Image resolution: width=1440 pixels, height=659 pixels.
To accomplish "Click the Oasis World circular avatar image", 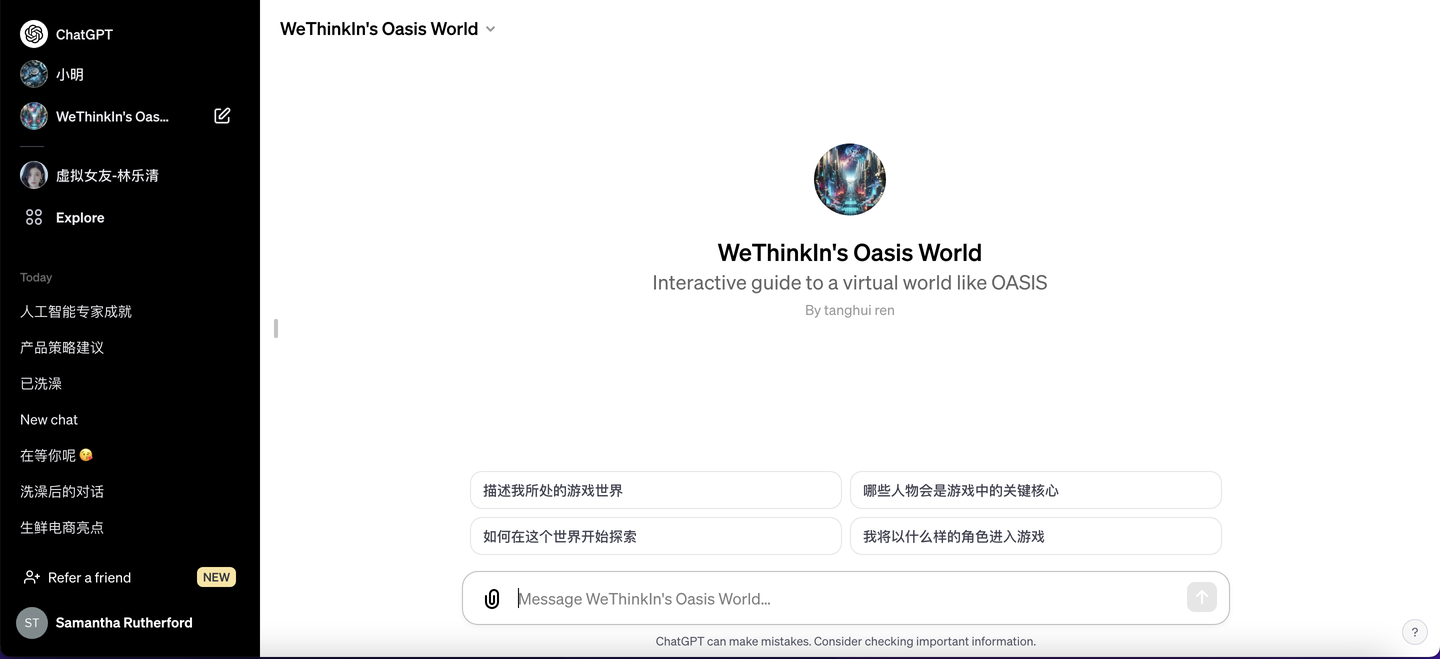I will click(x=849, y=178).
